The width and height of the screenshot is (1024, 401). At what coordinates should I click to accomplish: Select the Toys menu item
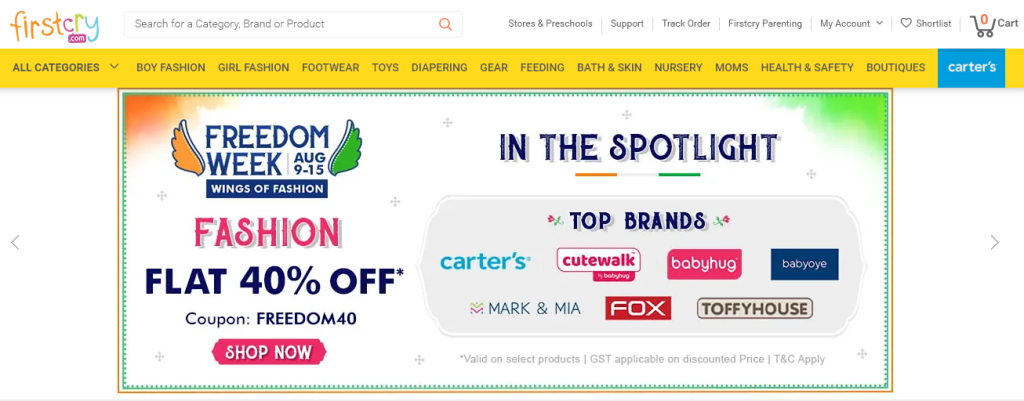[385, 67]
